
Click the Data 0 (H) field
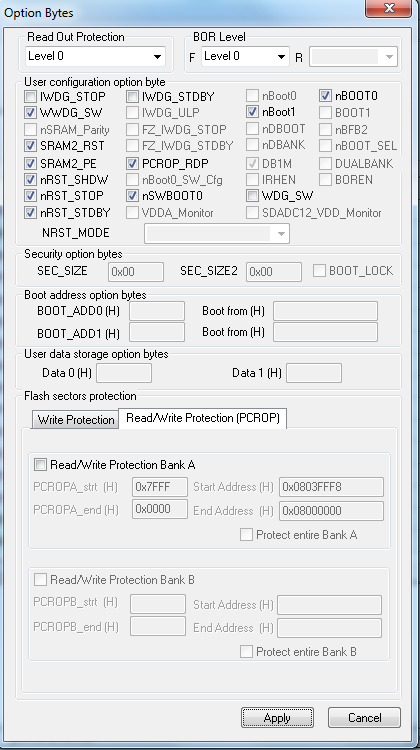coord(124,373)
